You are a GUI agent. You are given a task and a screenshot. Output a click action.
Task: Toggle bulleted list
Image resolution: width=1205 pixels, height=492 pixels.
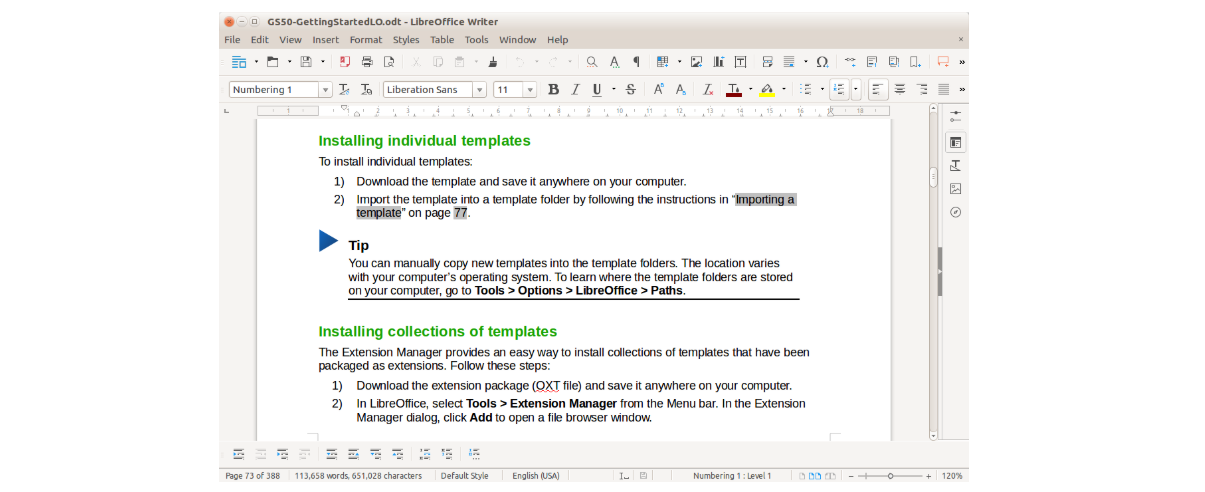(806, 89)
